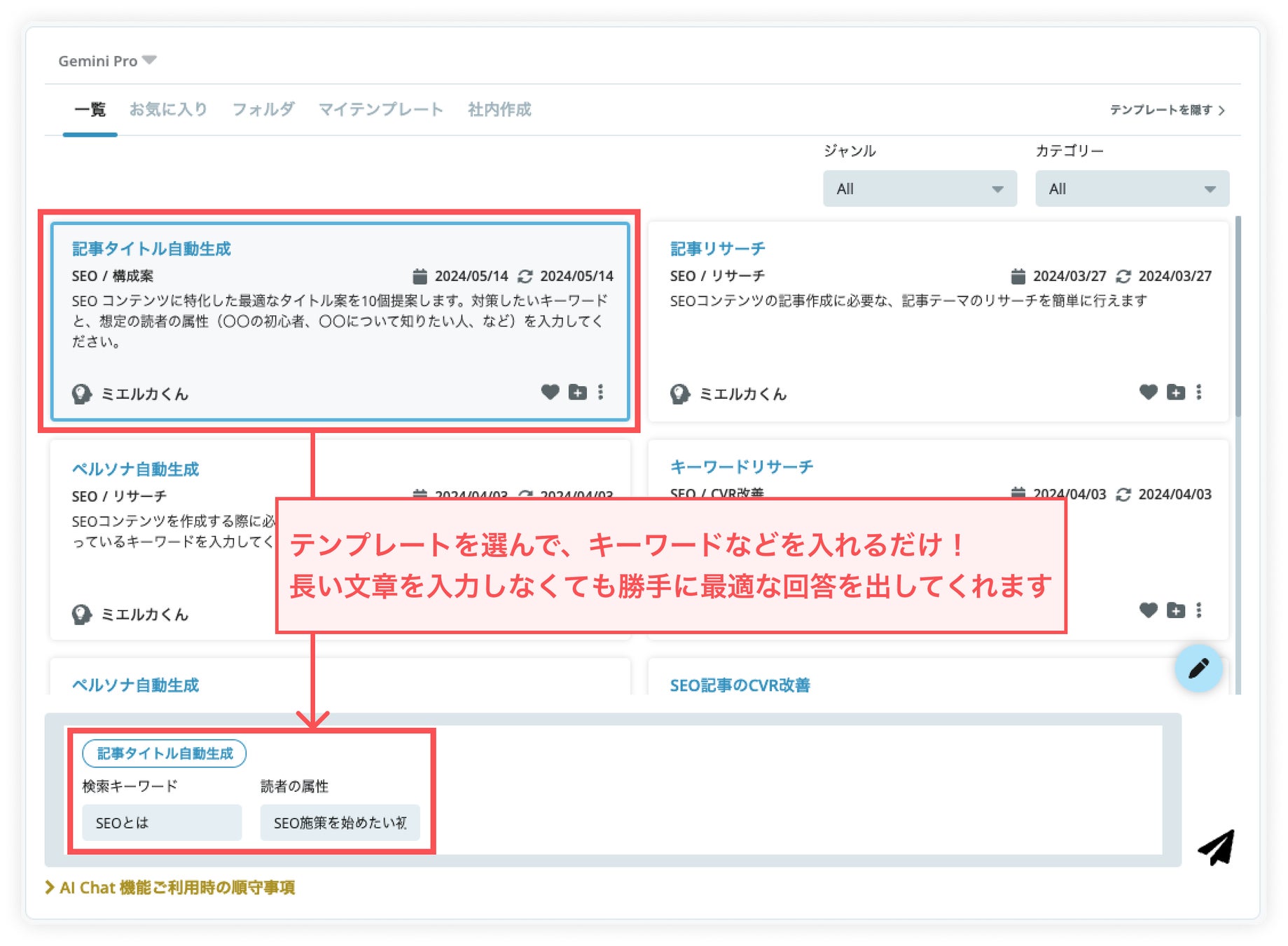This screenshot has height=946, width=1288.
Task: Click the blue pencil edit button
Action: point(1198,668)
